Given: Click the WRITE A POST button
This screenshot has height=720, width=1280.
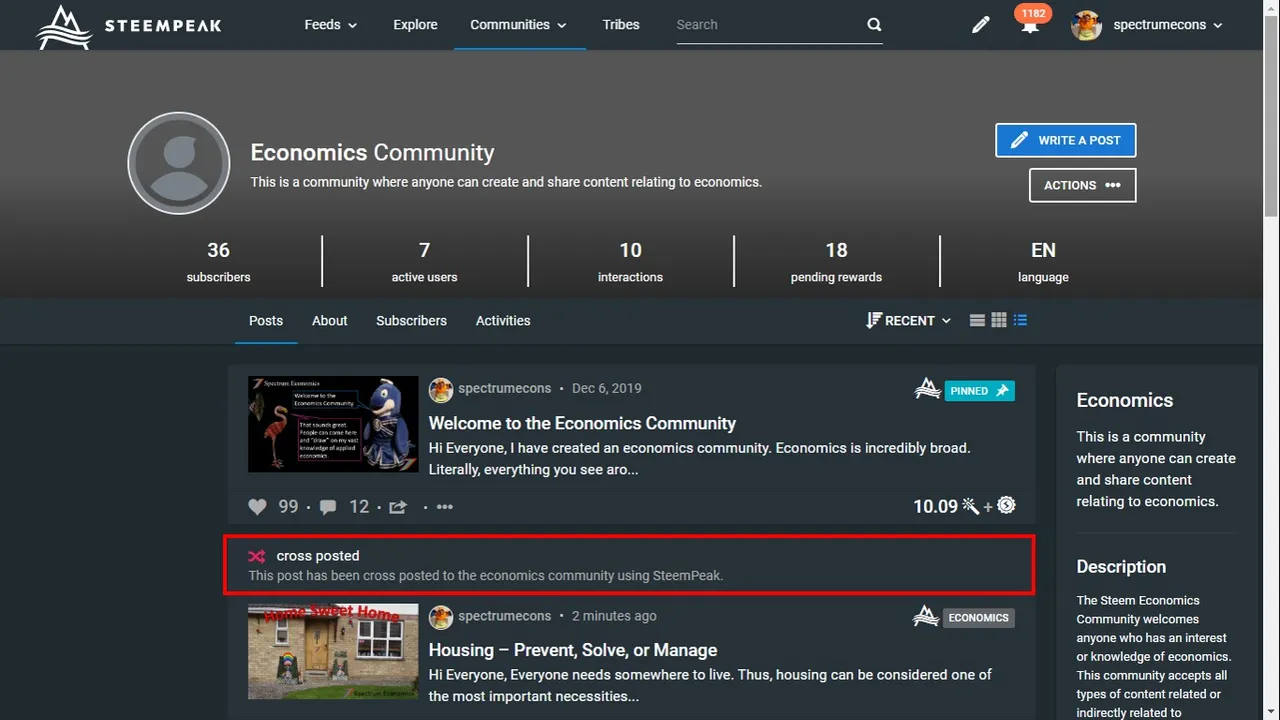Looking at the screenshot, I should [x=1066, y=140].
